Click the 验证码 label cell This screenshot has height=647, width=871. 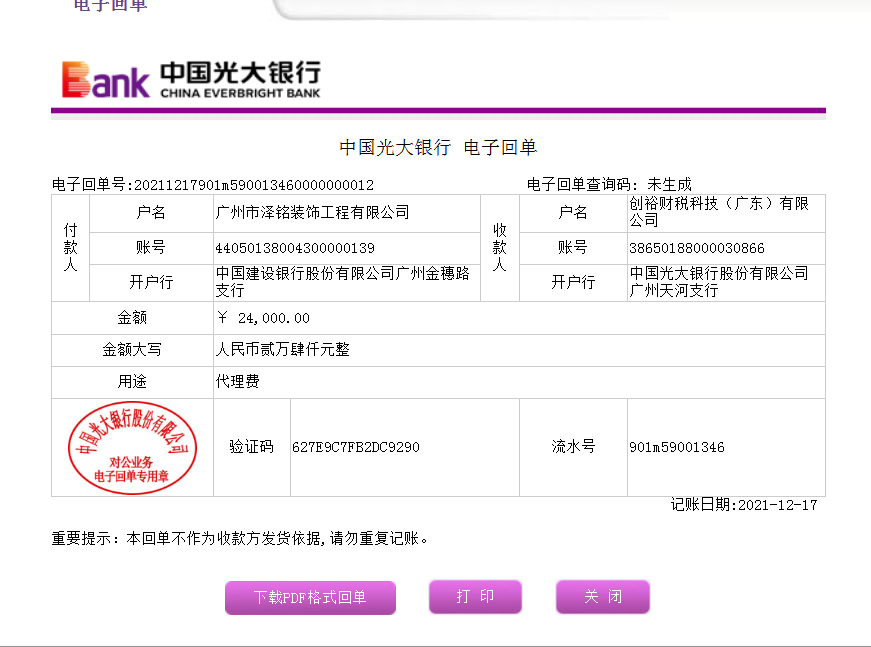tap(252, 447)
